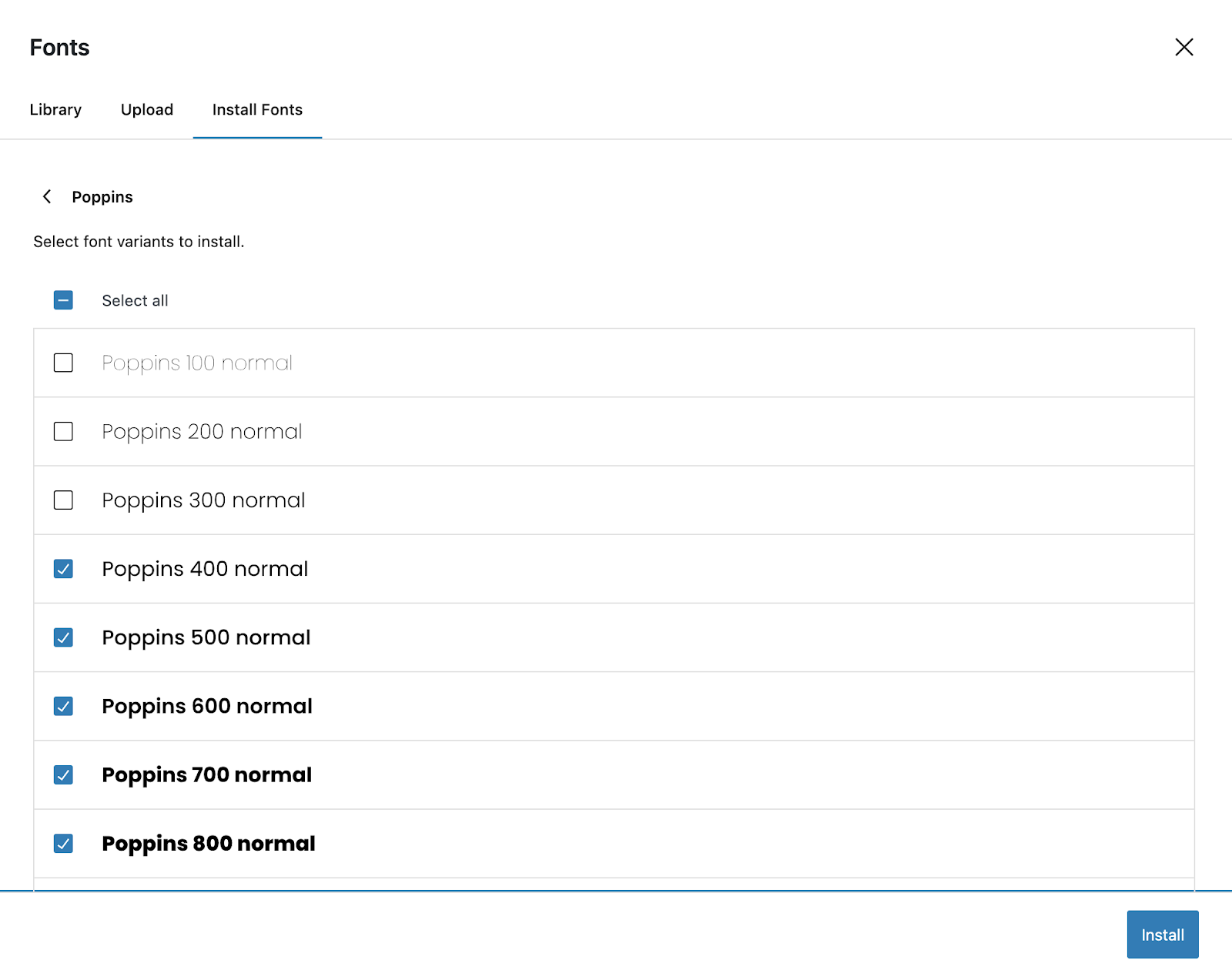
Task: Check Poppins 300 normal variant
Action: (63, 500)
